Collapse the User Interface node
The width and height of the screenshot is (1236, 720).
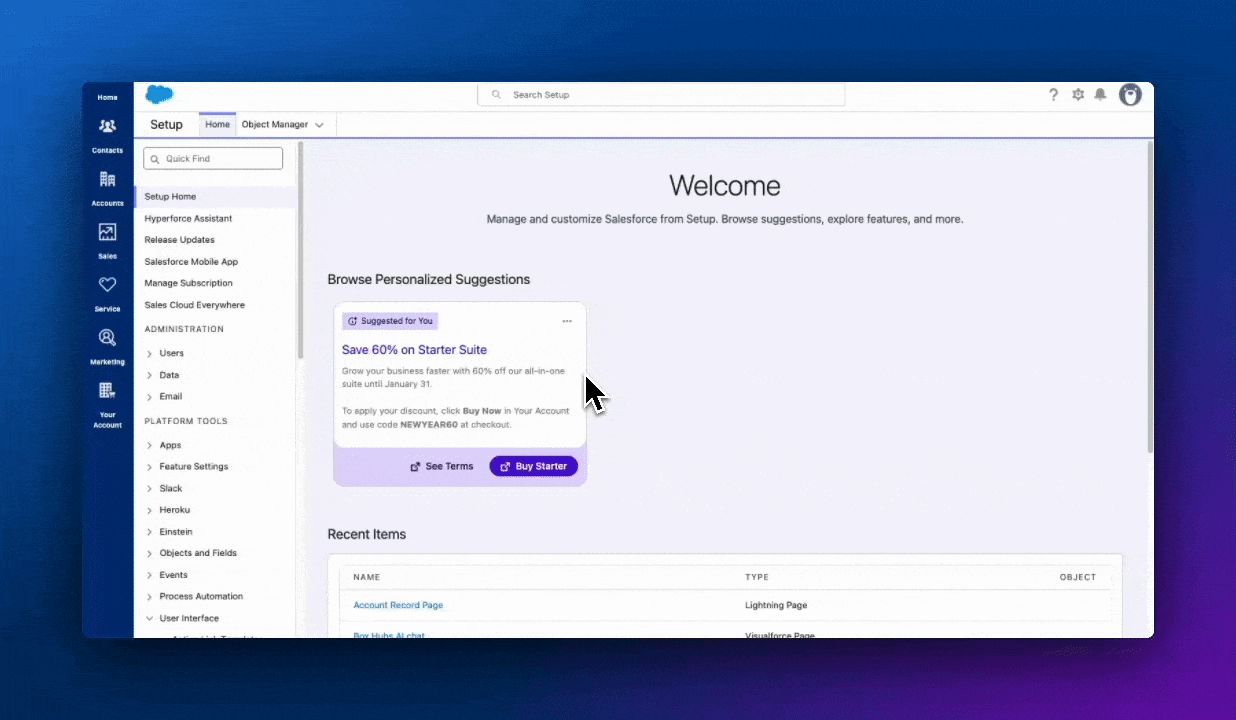pos(149,619)
